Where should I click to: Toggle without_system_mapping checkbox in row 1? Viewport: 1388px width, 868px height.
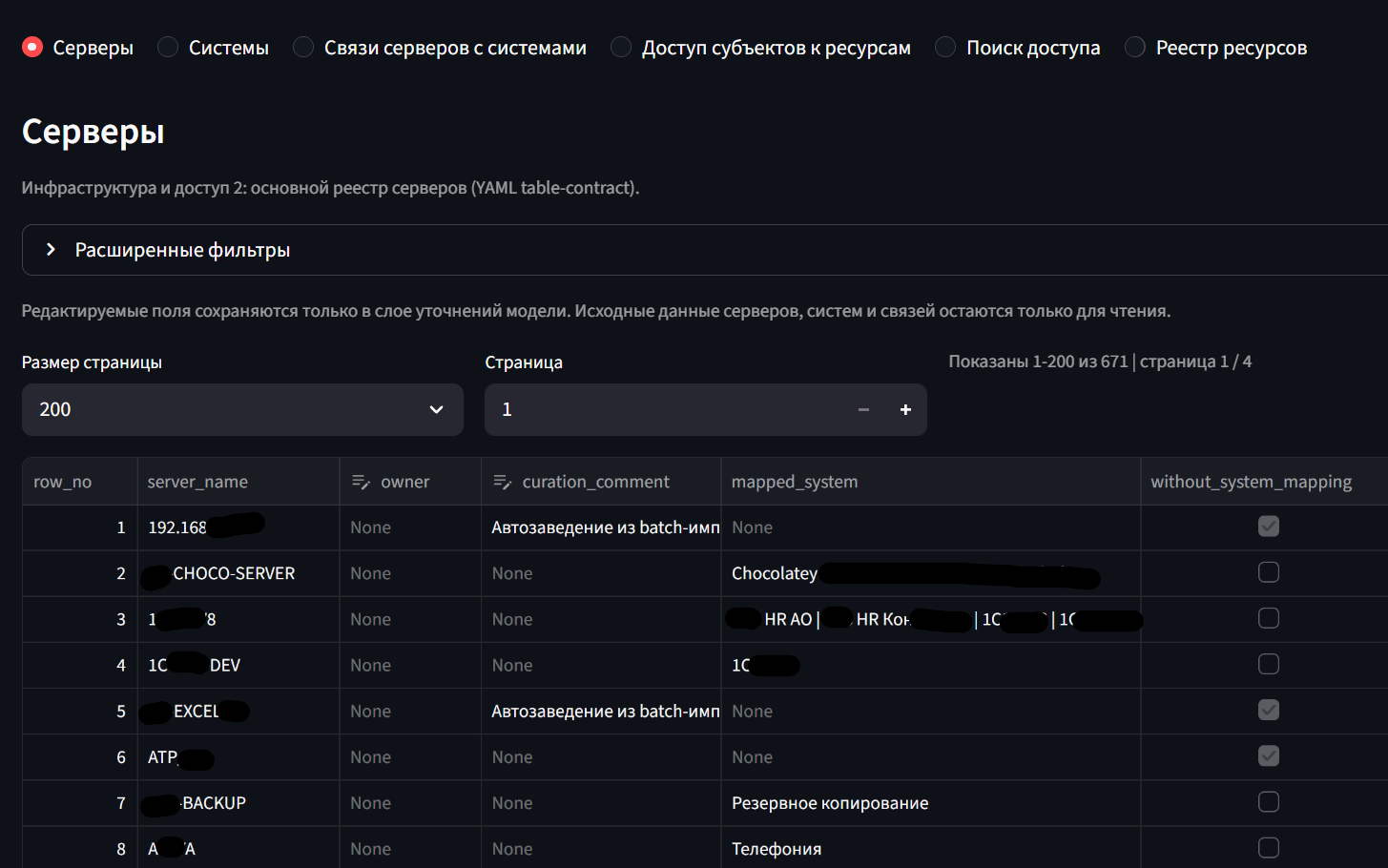click(1269, 527)
